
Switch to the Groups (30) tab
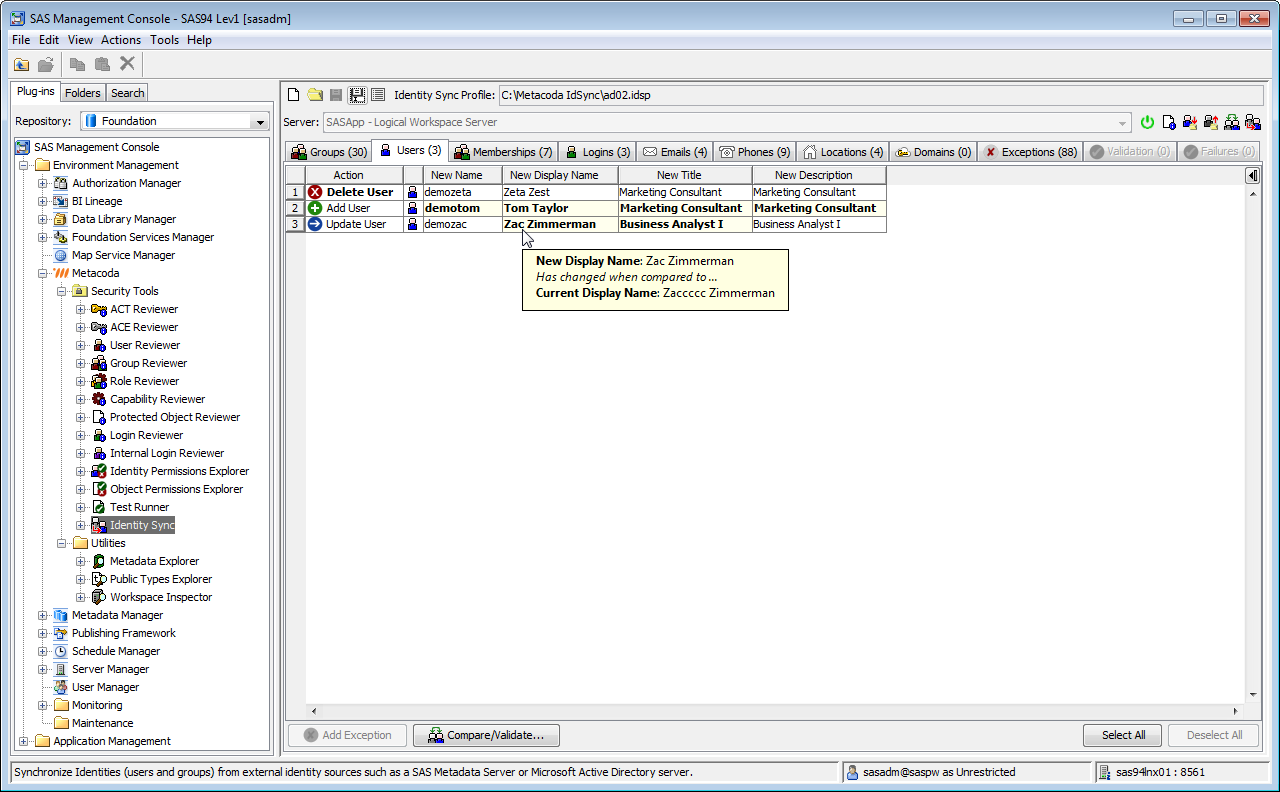point(329,152)
